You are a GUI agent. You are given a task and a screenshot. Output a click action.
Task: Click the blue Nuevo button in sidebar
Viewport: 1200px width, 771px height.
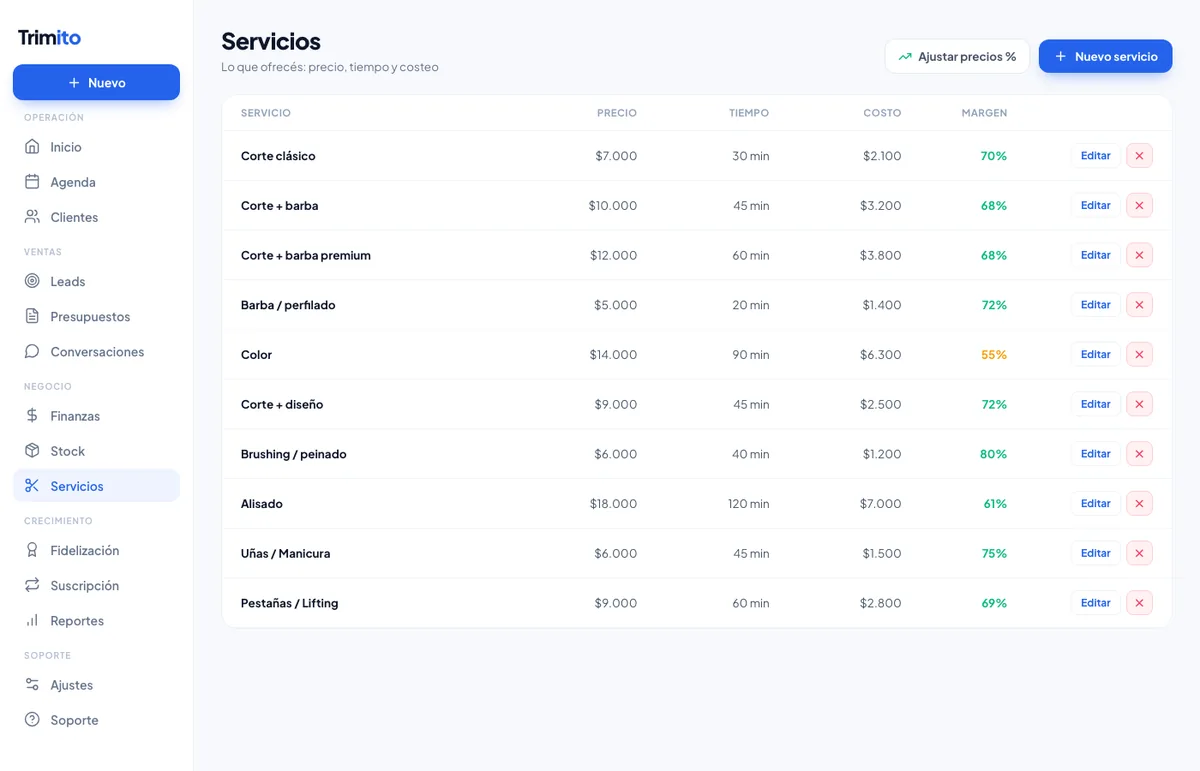click(x=96, y=83)
